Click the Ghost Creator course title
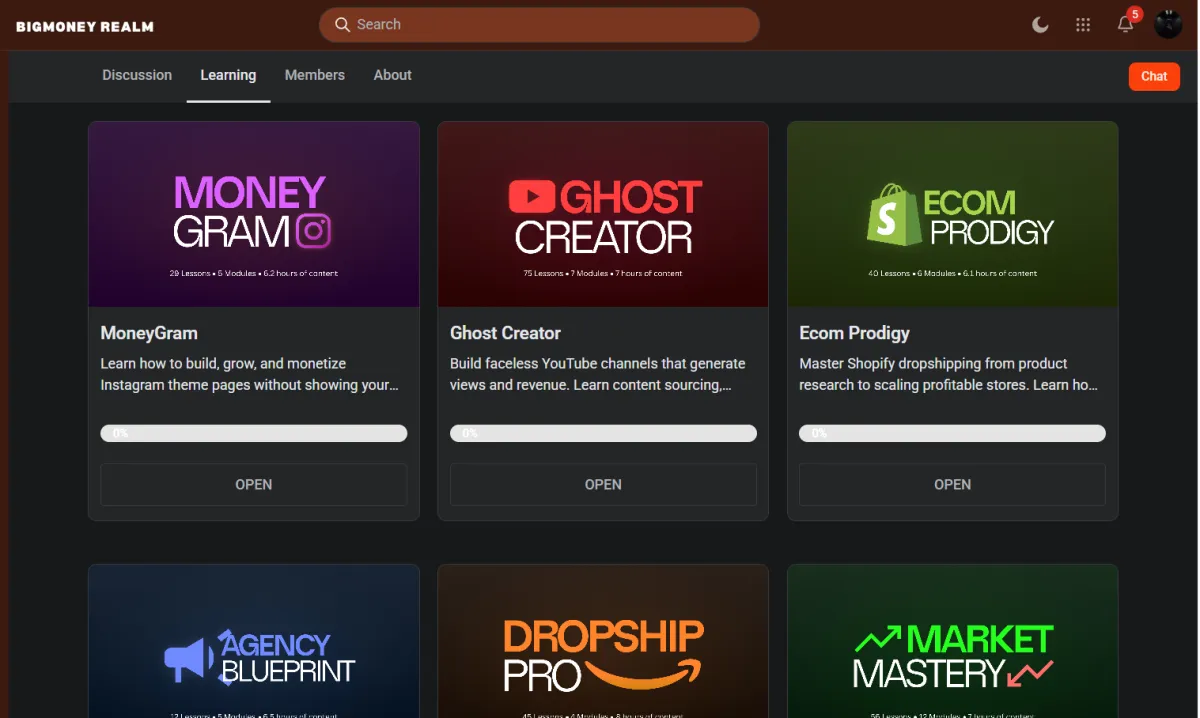The height and width of the screenshot is (718, 1200). [x=505, y=333]
